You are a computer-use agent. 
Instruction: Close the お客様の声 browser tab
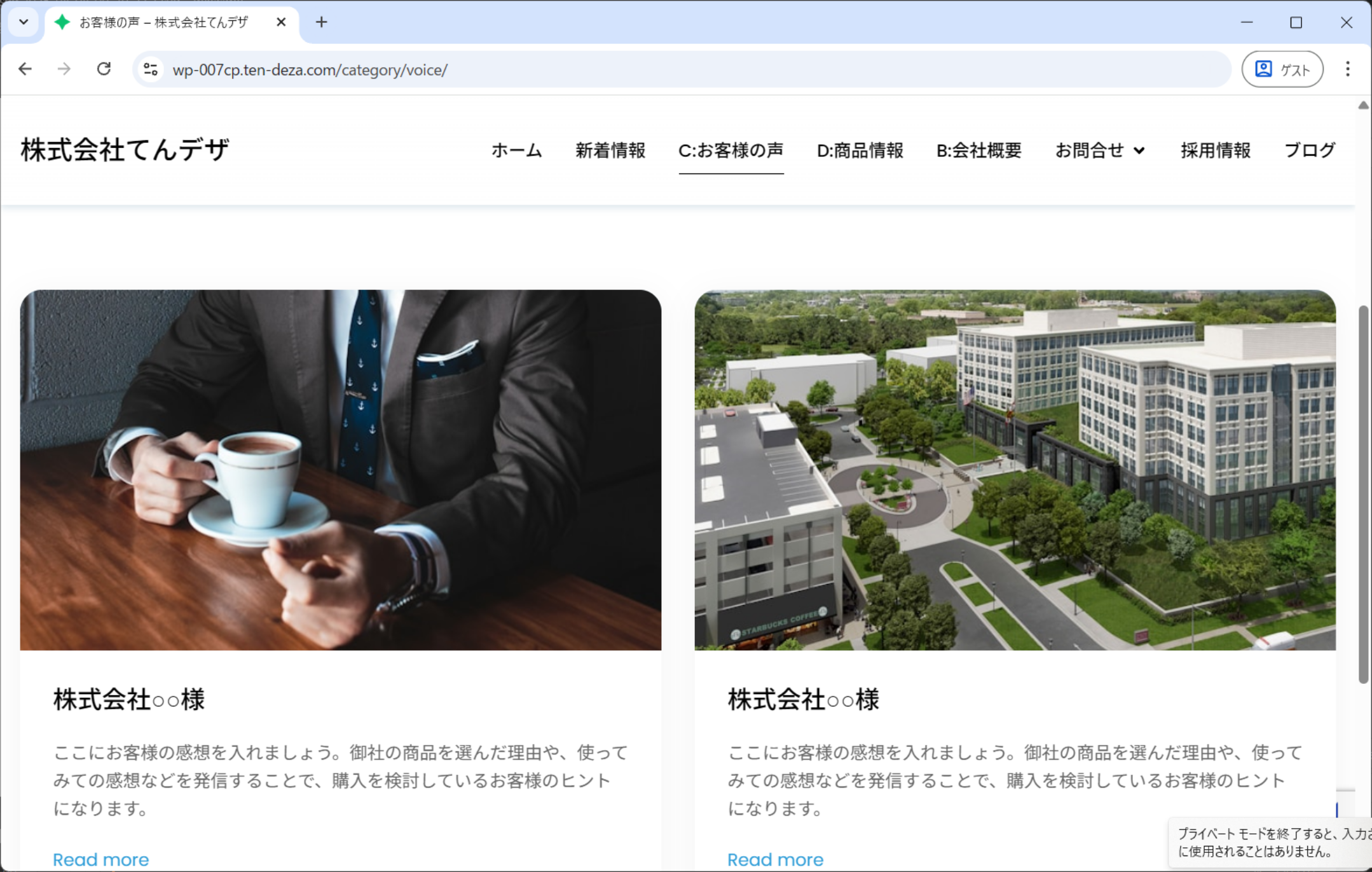click(281, 22)
